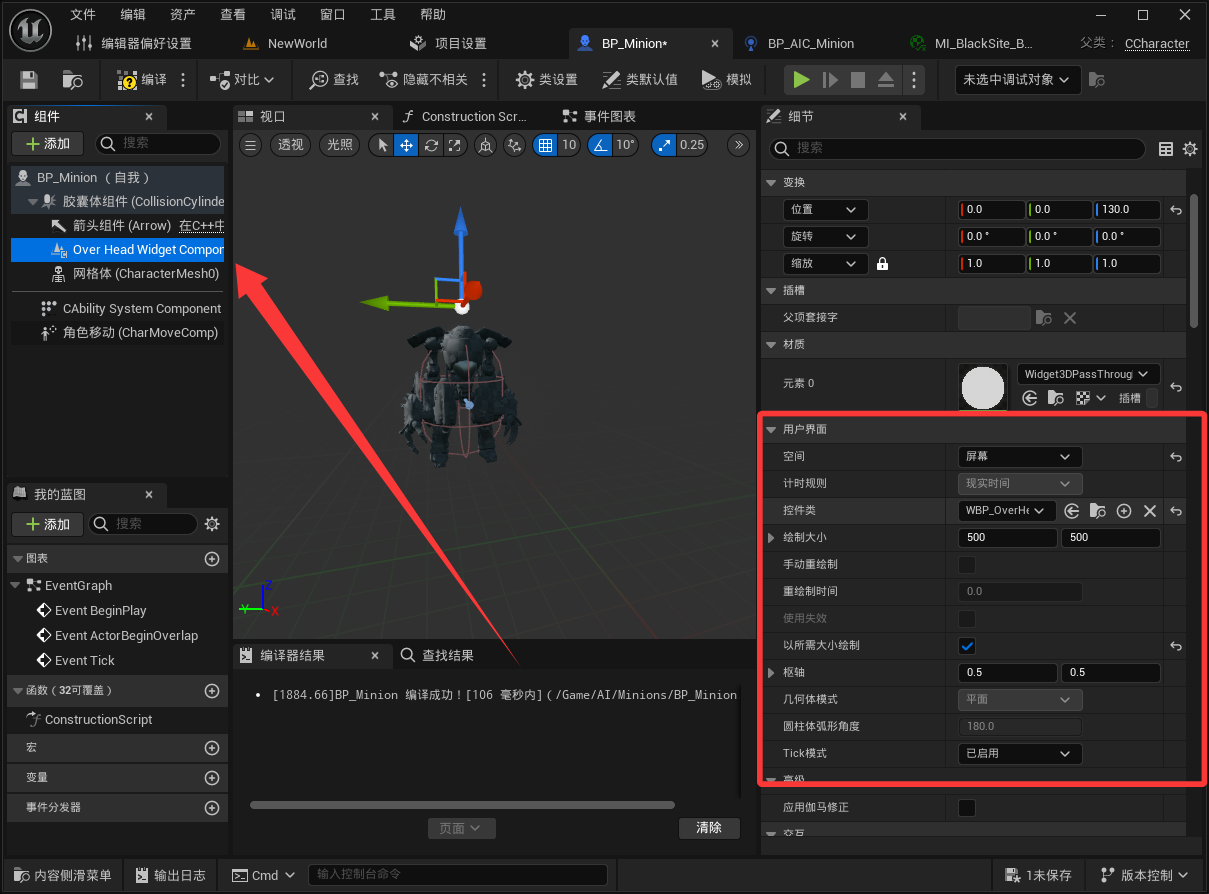Image resolution: width=1209 pixels, height=894 pixels.
Task: Click the details property matrix grid icon
Action: click(x=1166, y=149)
